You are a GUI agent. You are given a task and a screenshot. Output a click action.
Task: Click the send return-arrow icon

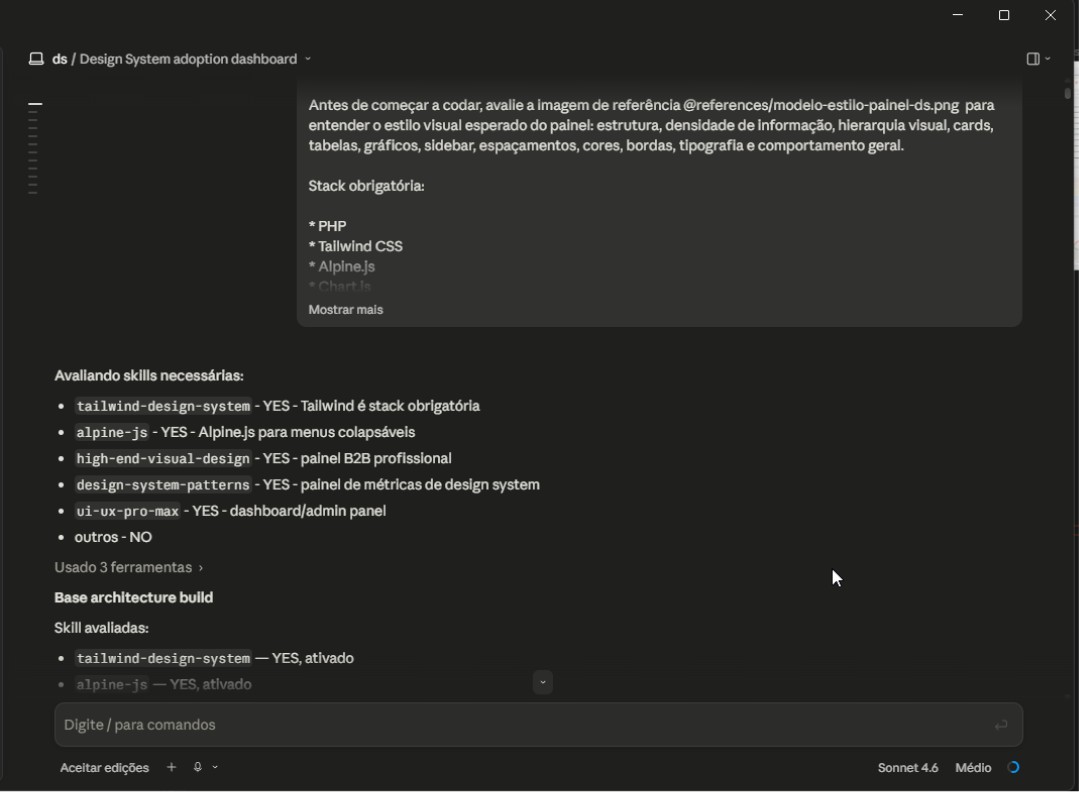coord(1001,725)
